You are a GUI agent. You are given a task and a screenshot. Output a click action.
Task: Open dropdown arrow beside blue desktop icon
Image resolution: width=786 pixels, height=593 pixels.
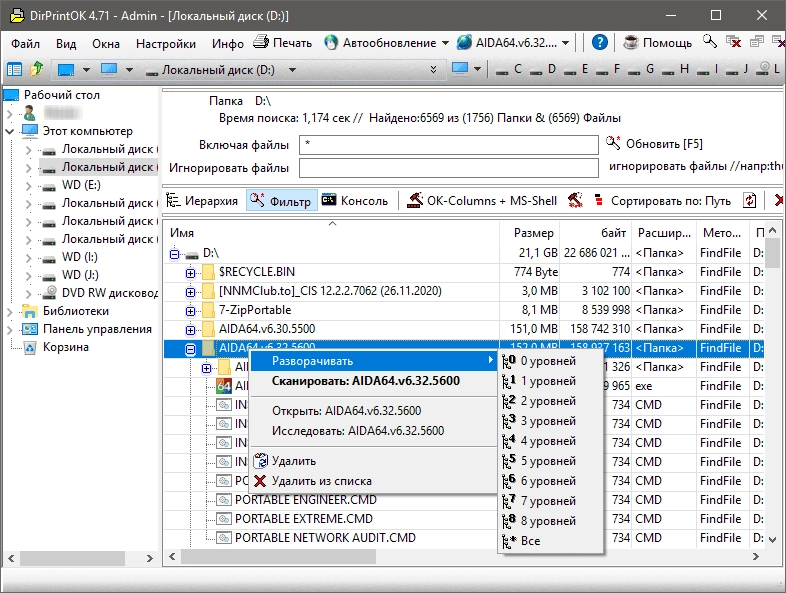(x=86, y=70)
